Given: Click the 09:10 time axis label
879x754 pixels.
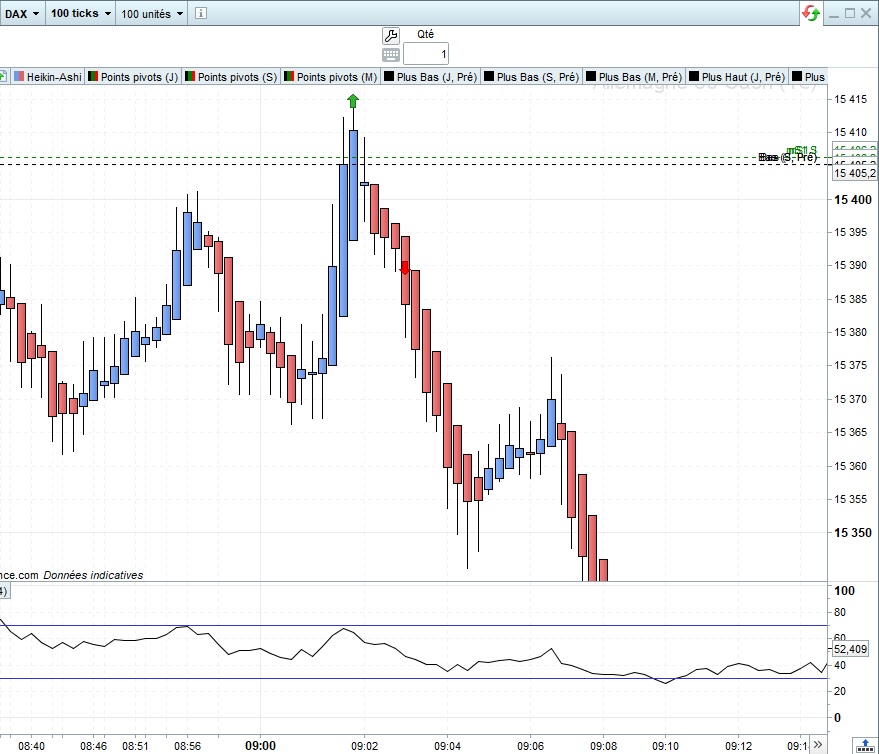Looking at the screenshot, I should coord(665,746).
